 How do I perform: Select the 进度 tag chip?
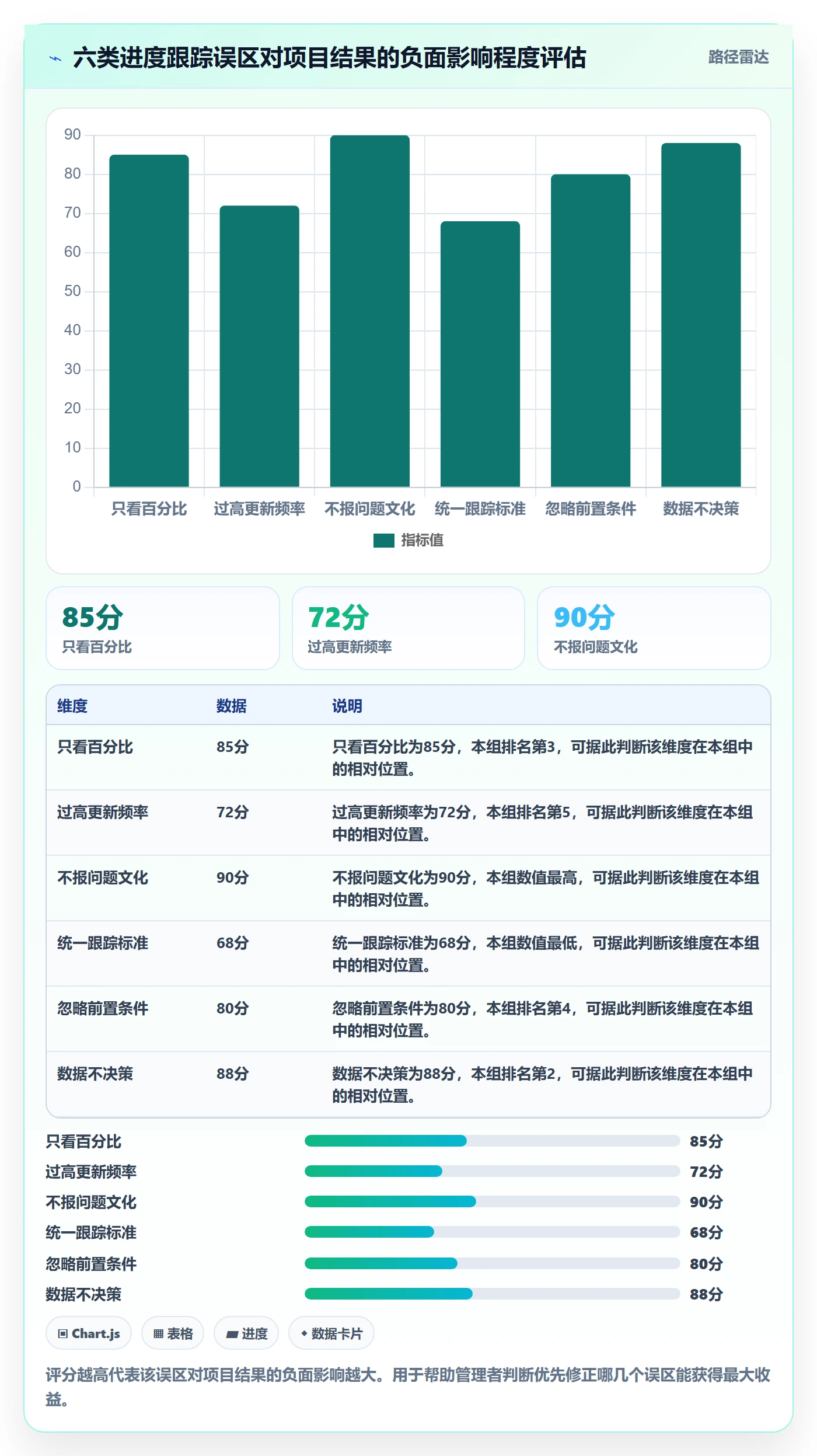(x=246, y=1333)
